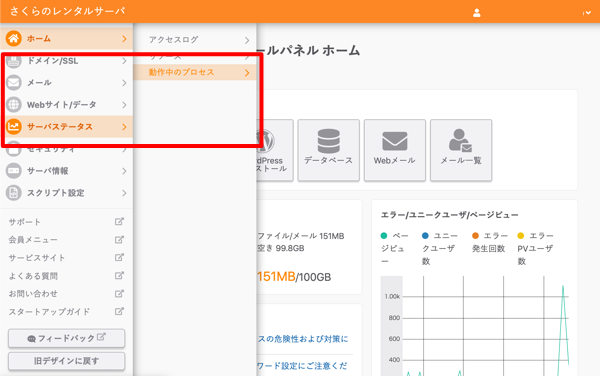Click news link about 危険性および対策

click(x=302, y=339)
